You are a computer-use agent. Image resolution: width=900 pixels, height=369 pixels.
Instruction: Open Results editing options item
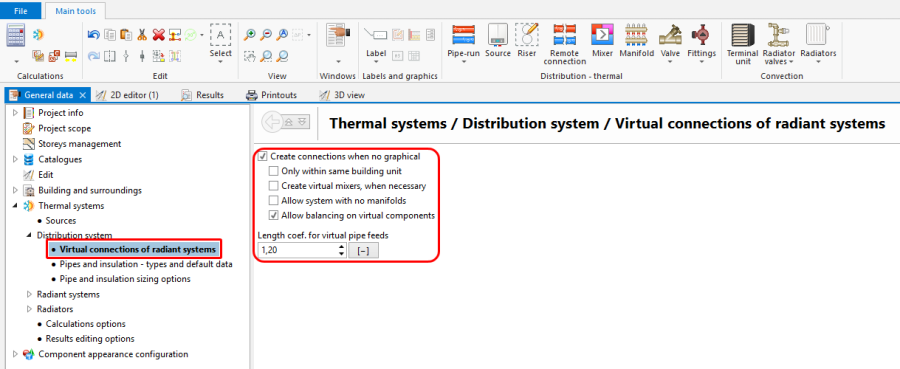[90, 339]
